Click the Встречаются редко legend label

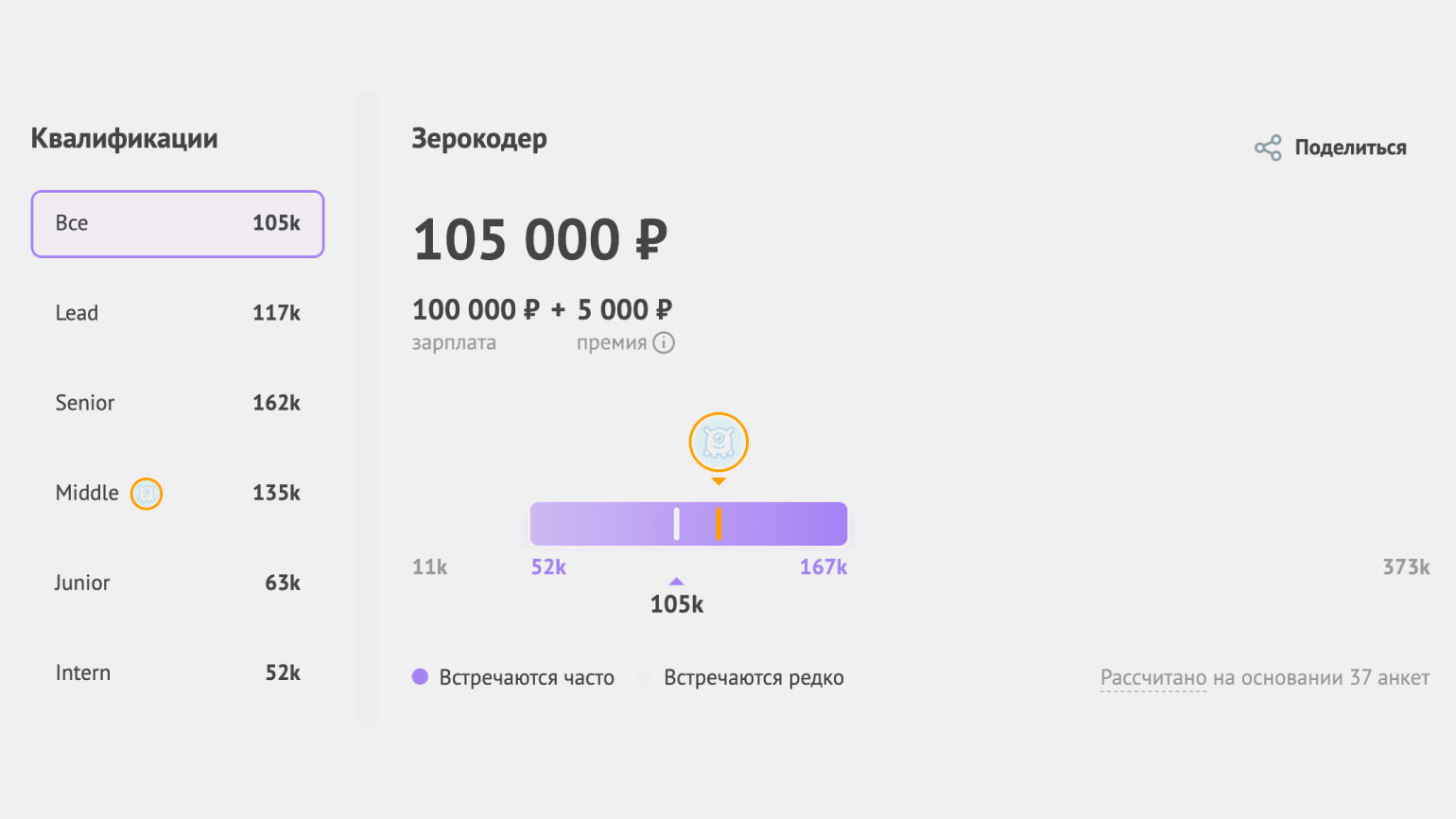[x=754, y=678]
